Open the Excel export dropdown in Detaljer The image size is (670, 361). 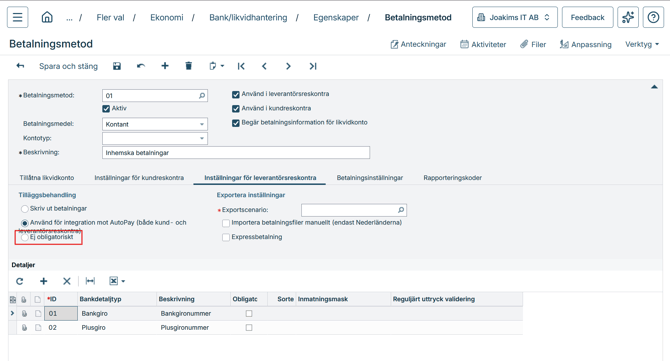coord(117,281)
